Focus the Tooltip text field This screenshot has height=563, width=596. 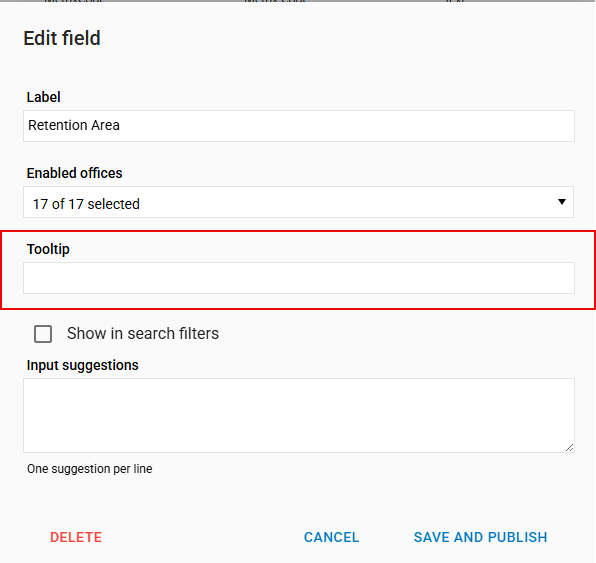click(x=299, y=278)
